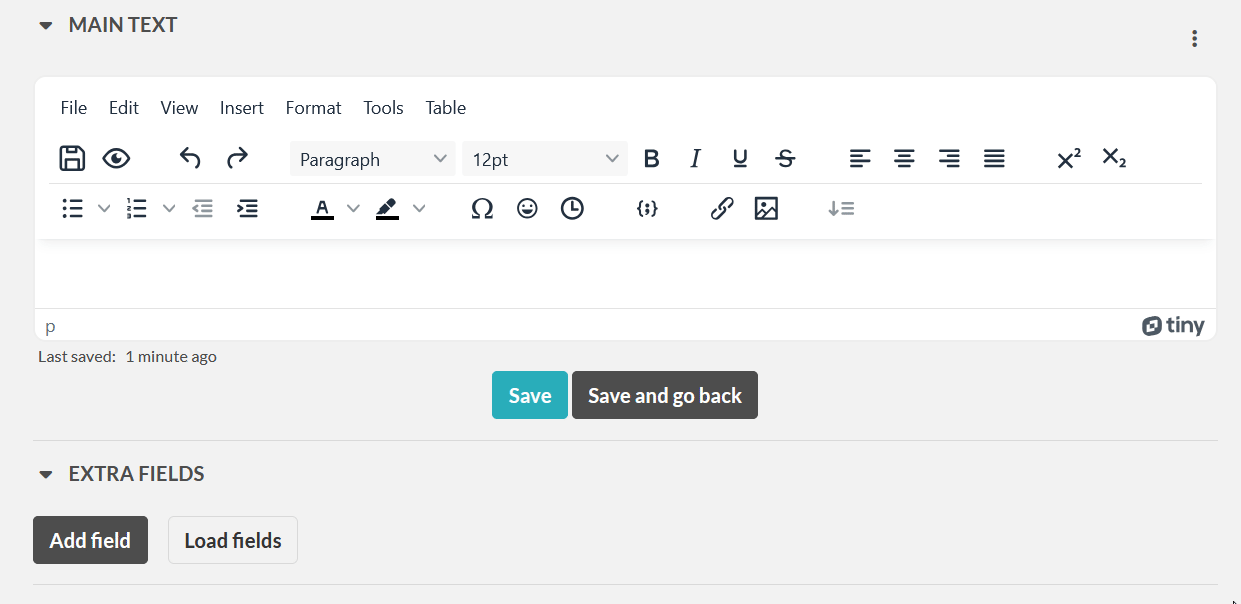The width and height of the screenshot is (1241, 604).
Task: Click the save floppy disk icon
Action: 72,158
